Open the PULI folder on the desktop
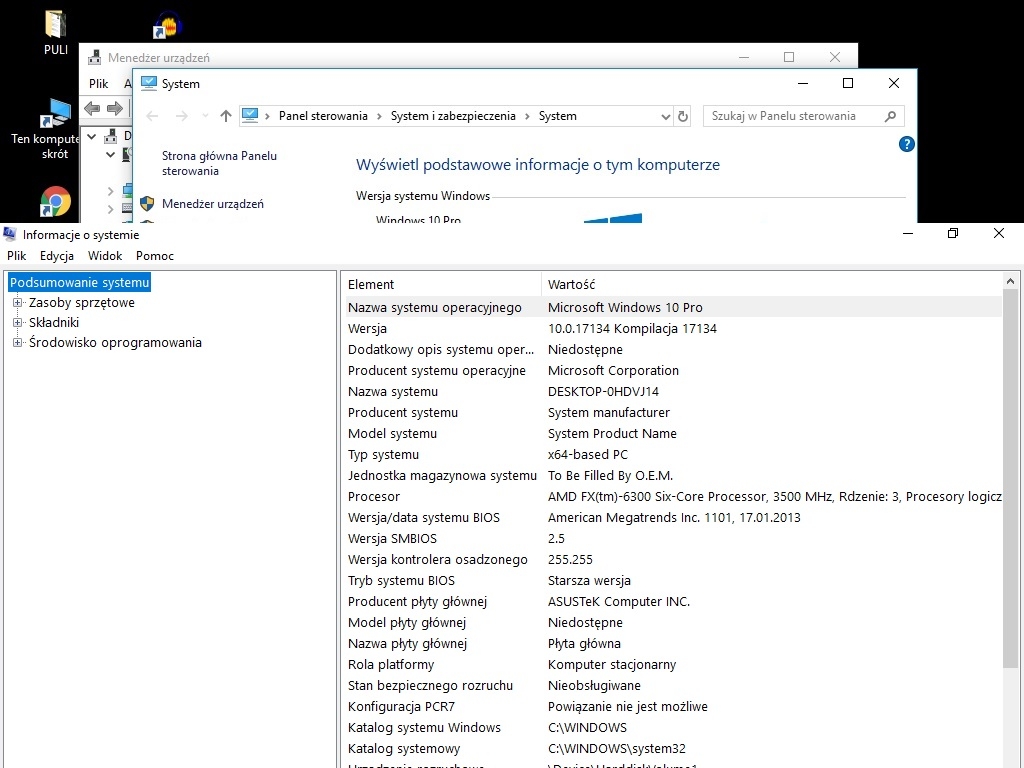 [x=56, y=33]
